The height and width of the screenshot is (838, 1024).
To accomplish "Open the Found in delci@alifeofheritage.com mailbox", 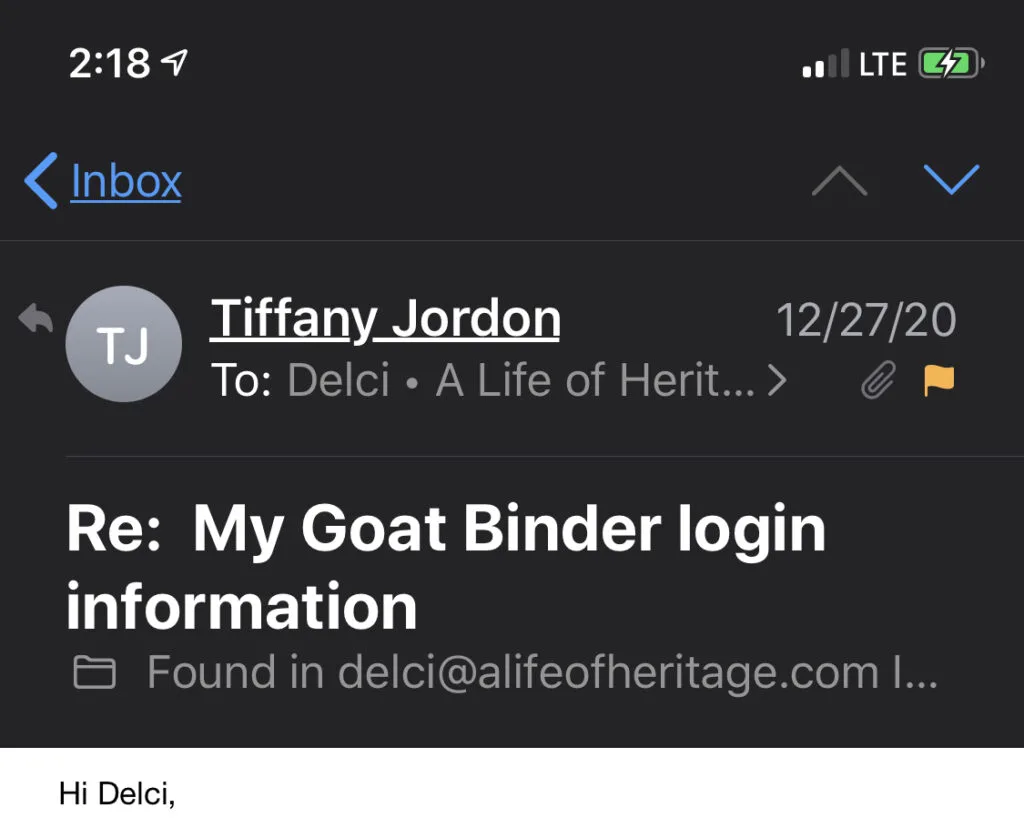I will coord(542,672).
